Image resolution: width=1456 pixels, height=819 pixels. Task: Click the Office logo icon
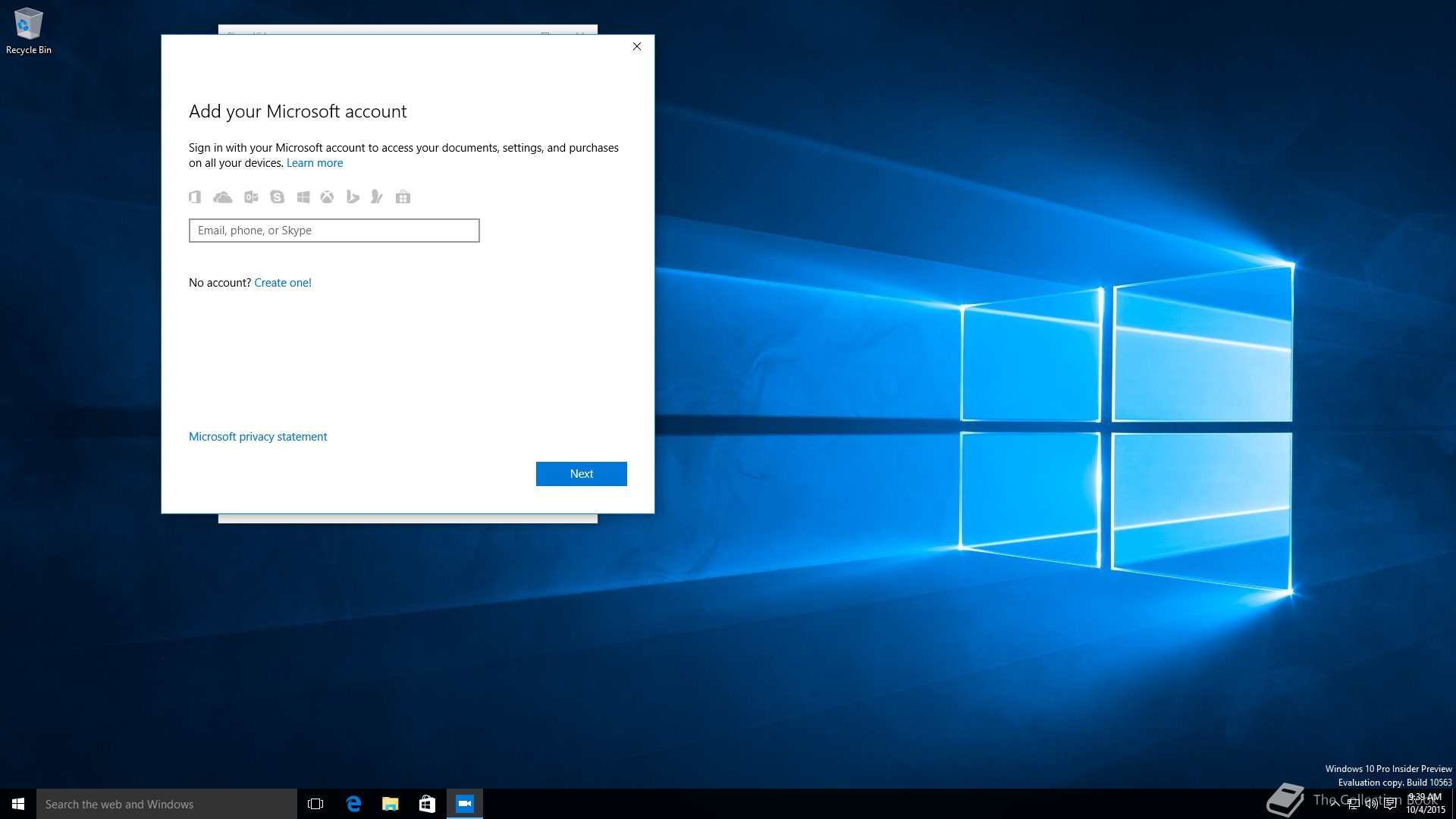click(x=195, y=197)
